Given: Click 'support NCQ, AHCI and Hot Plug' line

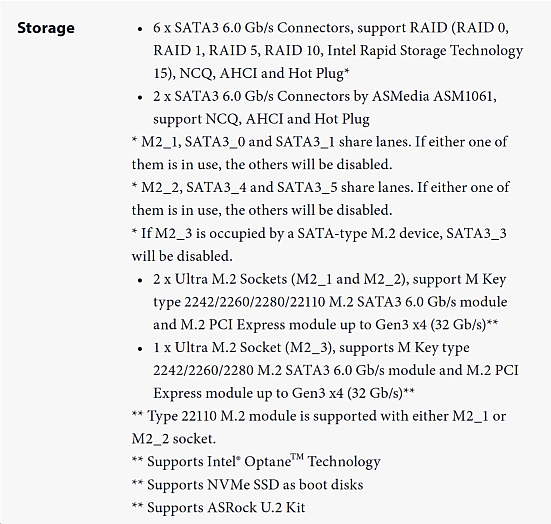Looking at the screenshot, I should 261,119.
